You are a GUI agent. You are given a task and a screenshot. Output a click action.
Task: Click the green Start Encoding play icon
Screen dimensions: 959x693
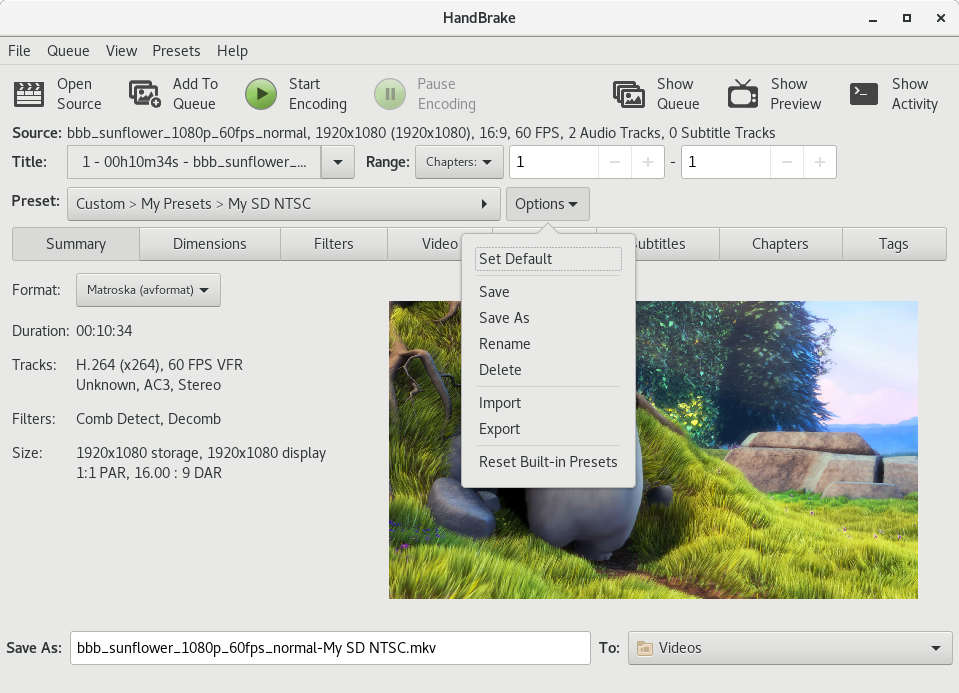point(261,94)
